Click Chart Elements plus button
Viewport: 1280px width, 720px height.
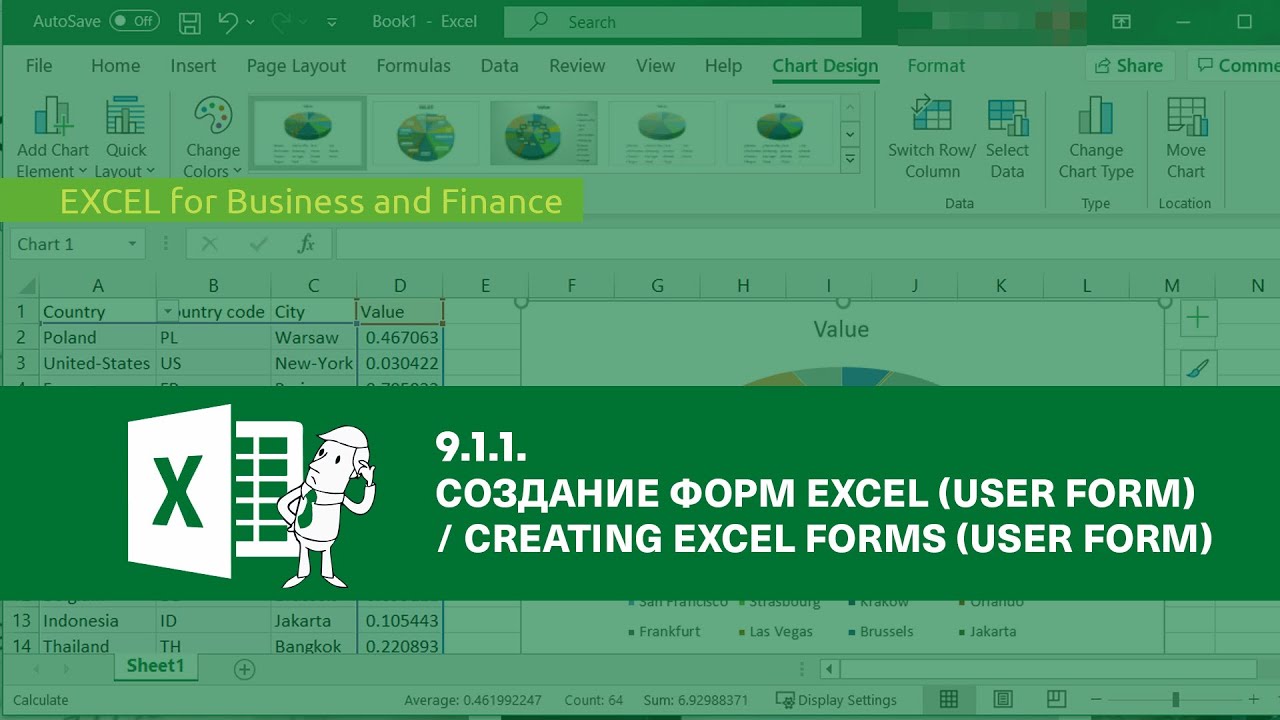click(1198, 319)
